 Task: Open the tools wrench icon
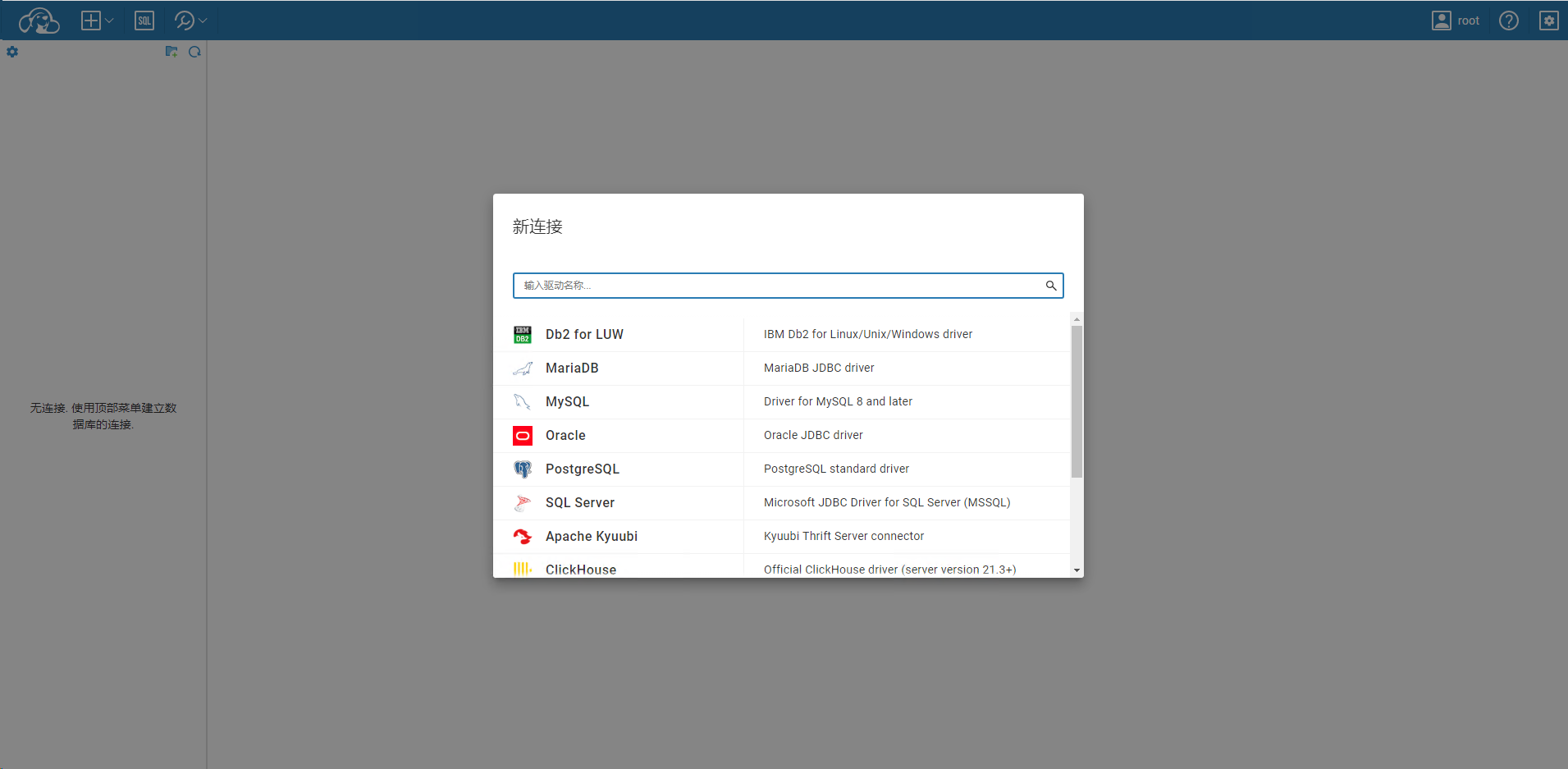point(185,21)
